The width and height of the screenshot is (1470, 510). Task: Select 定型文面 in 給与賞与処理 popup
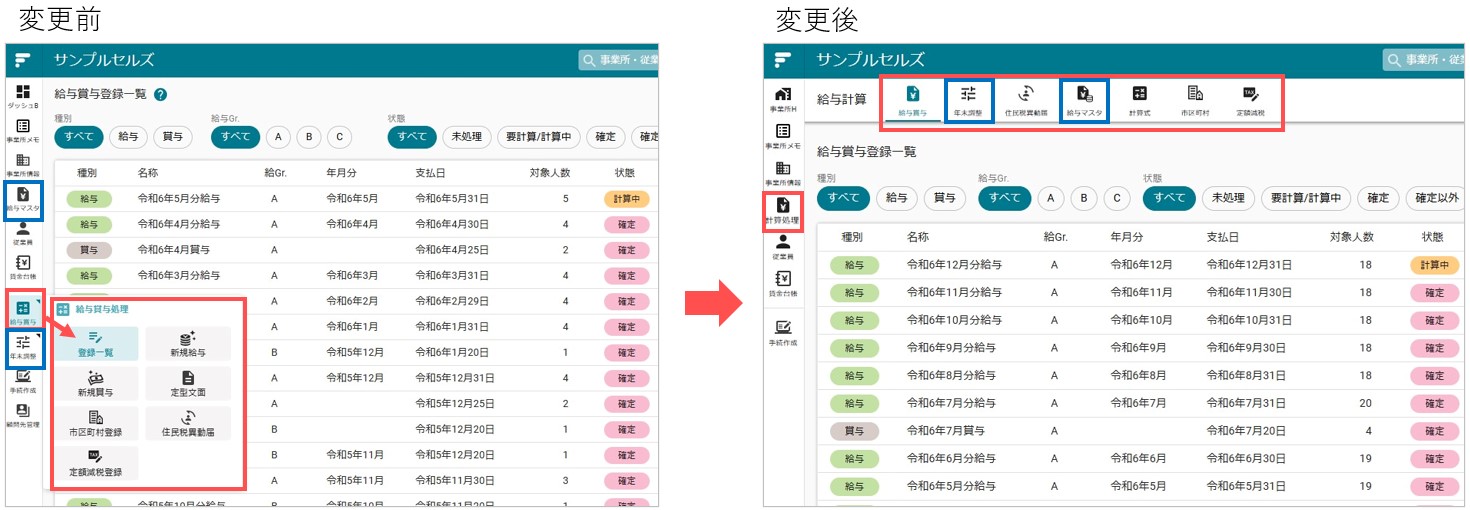[188, 384]
